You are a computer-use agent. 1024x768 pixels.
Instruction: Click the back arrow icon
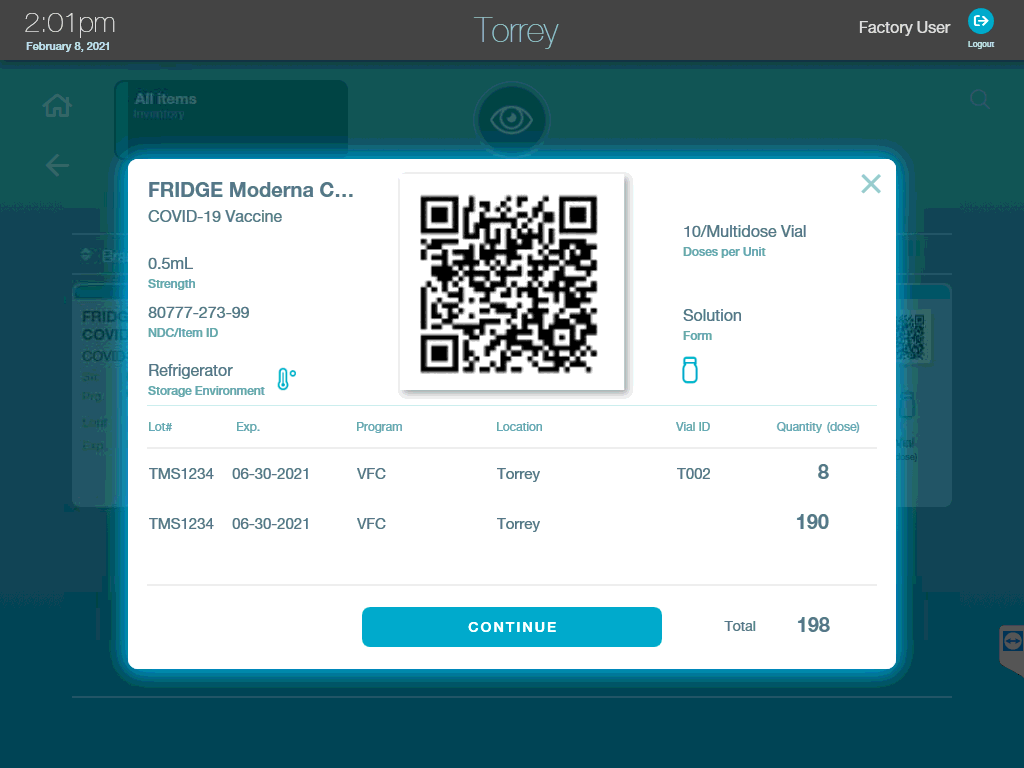57,165
